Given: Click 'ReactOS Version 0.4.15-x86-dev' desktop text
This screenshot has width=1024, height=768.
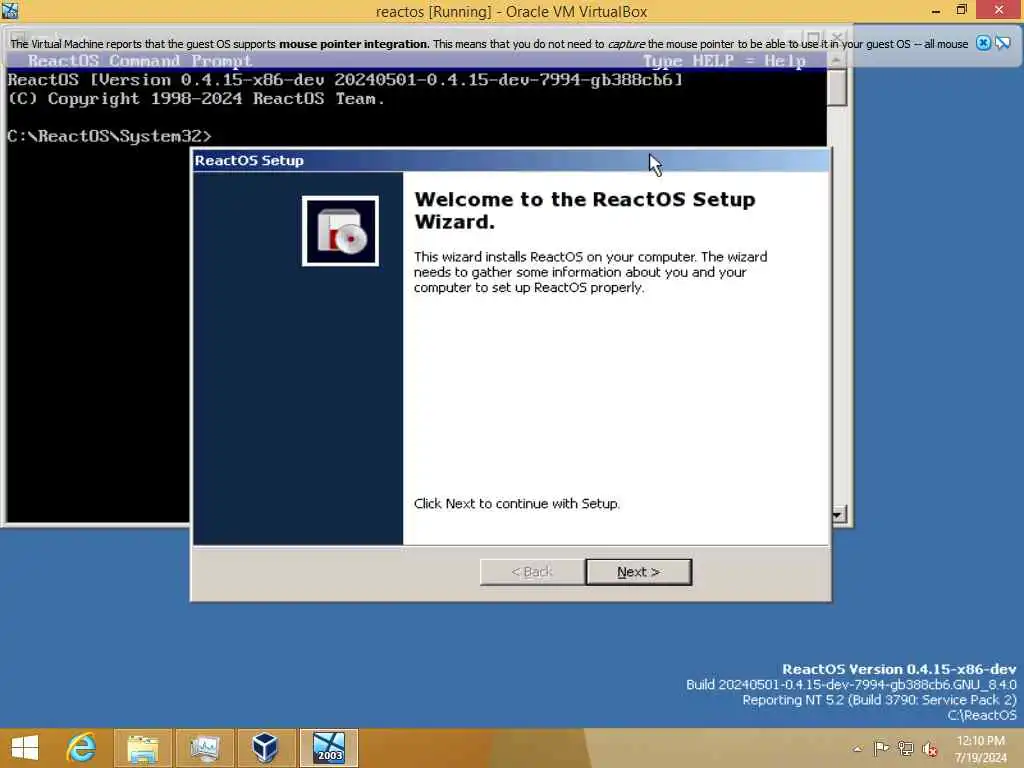Looking at the screenshot, I should coord(899,669).
